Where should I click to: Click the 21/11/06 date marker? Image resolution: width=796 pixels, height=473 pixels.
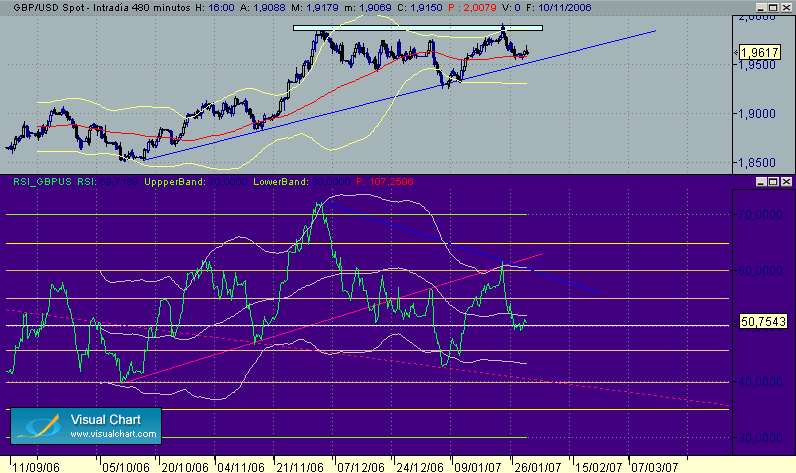coord(300,467)
